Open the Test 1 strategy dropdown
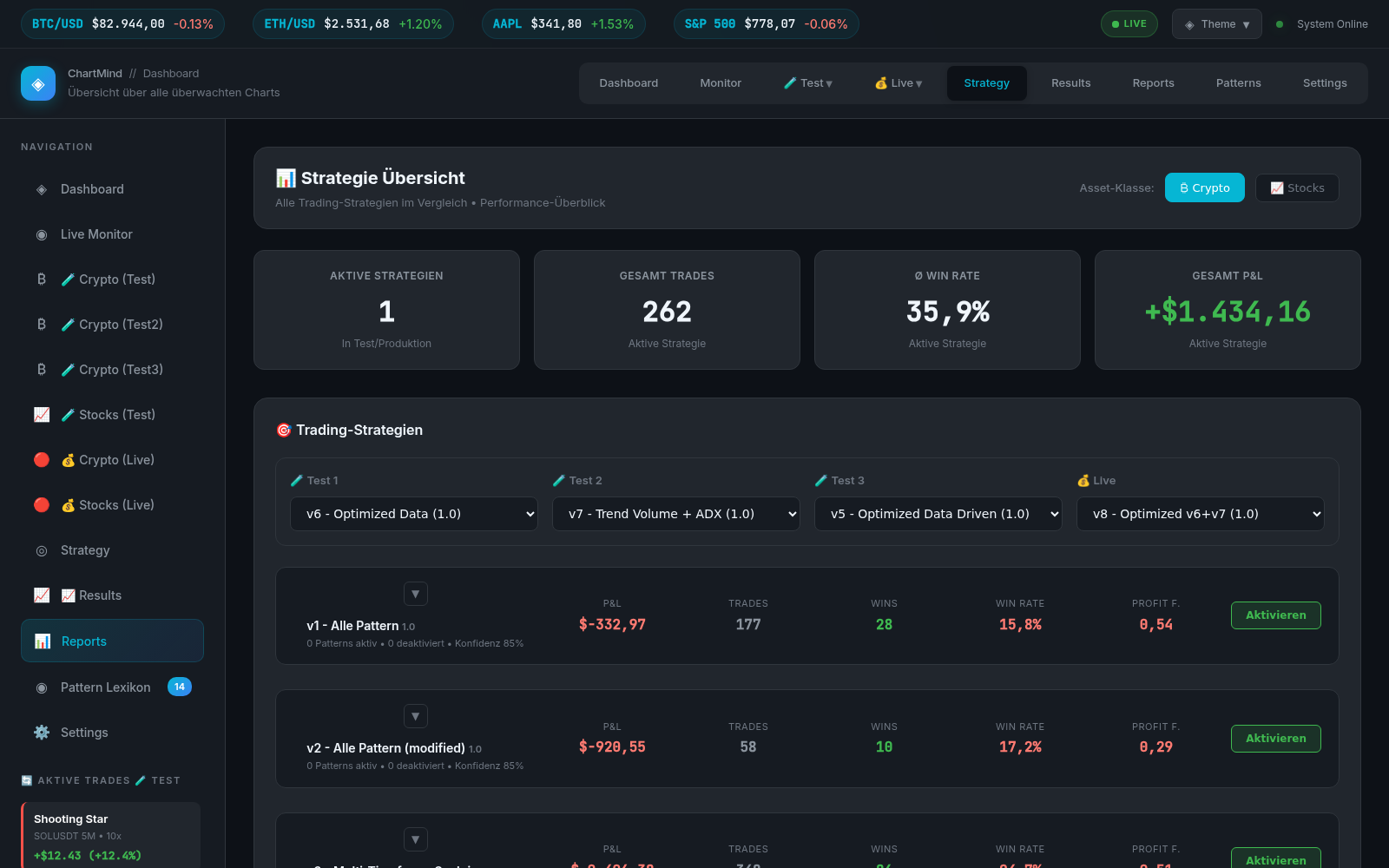 click(x=414, y=514)
